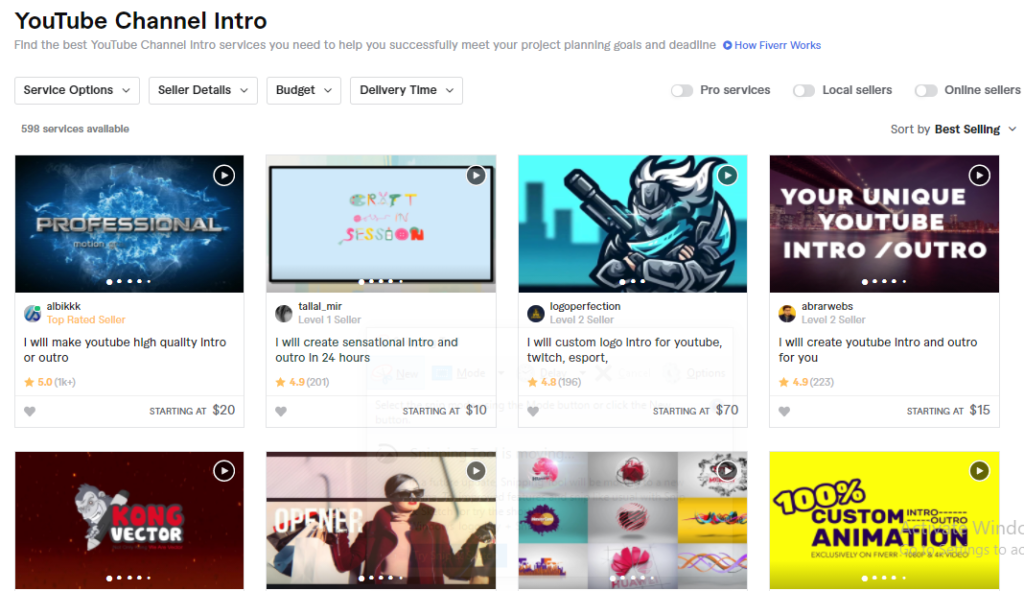1024x591 pixels.
Task: Play video preview on logoperfection's gig
Action: click(x=728, y=175)
